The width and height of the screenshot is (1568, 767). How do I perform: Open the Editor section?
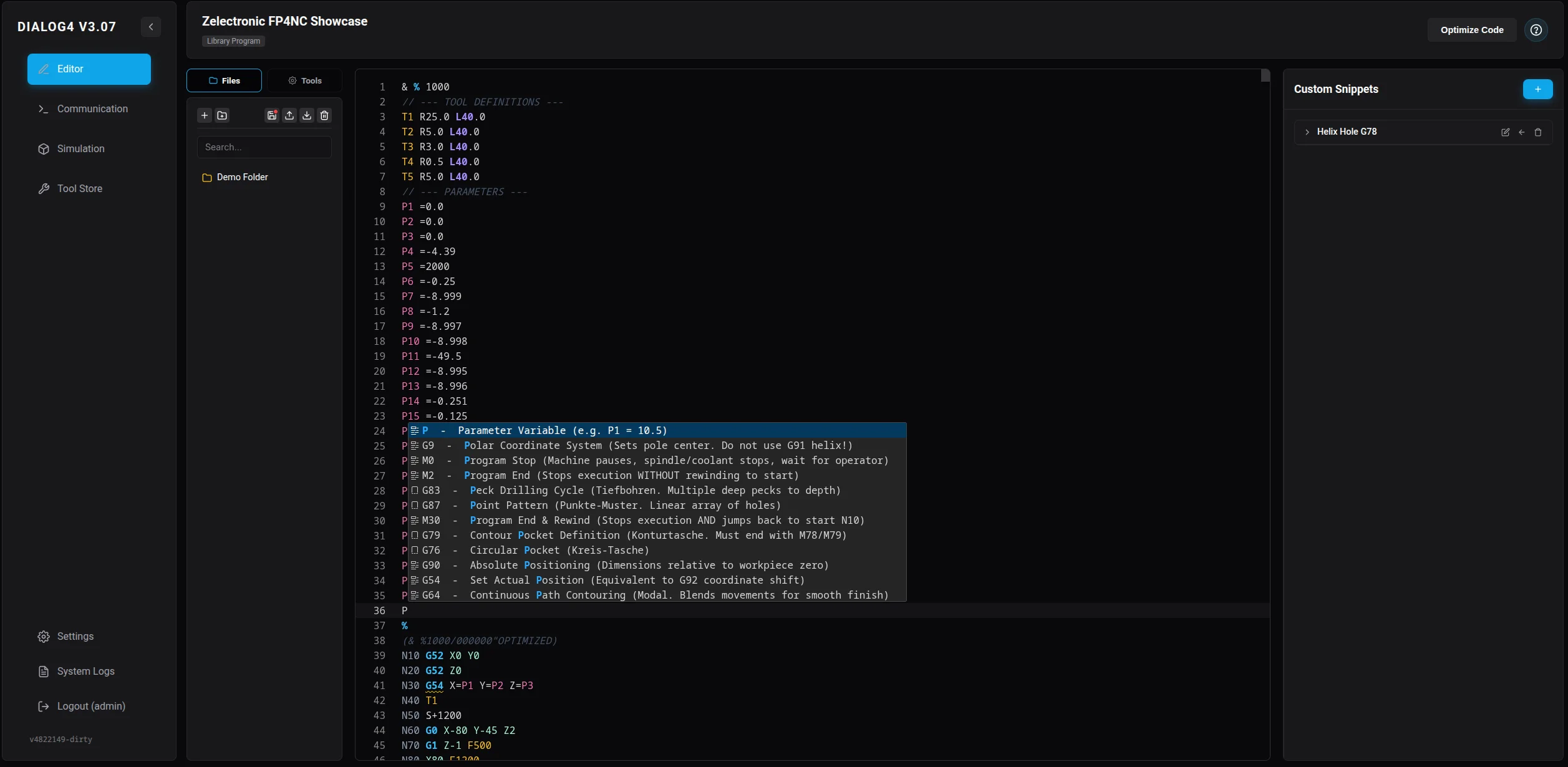pos(89,69)
